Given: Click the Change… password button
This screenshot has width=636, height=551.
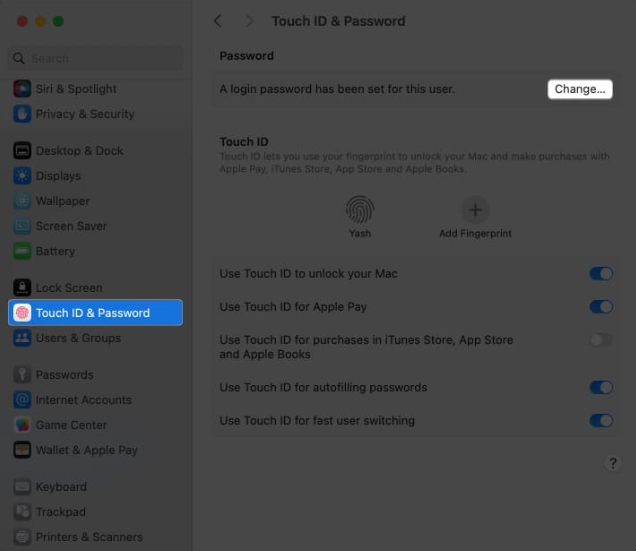Looking at the screenshot, I should pyautogui.click(x=580, y=89).
